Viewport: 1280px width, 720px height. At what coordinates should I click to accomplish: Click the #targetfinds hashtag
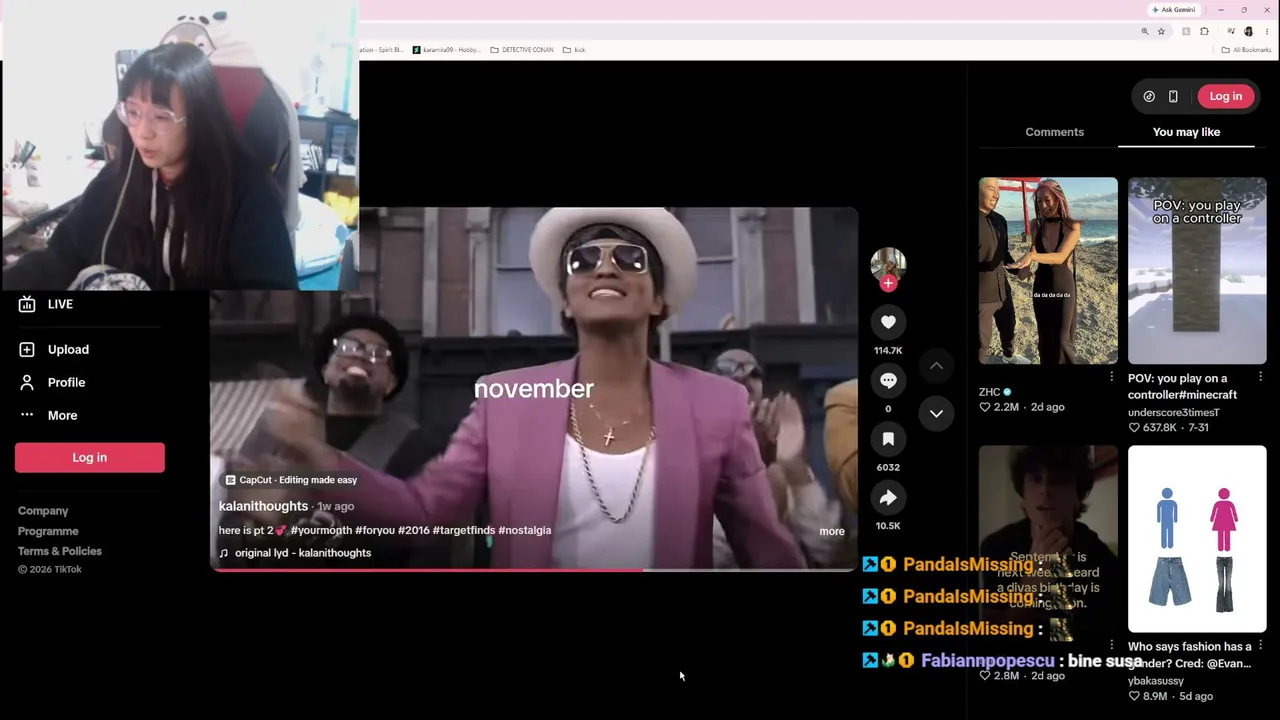(x=464, y=530)
